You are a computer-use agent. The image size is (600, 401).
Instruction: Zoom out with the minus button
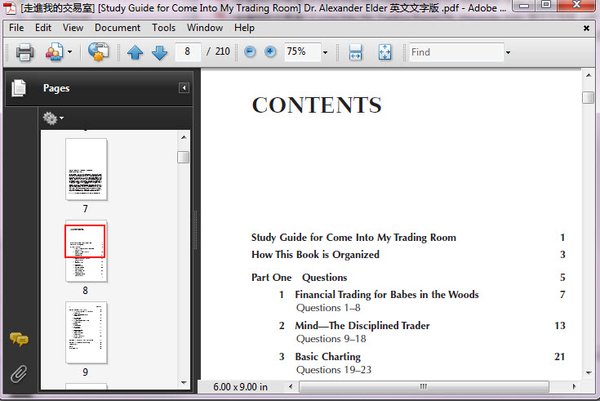(x=250, y=52)
